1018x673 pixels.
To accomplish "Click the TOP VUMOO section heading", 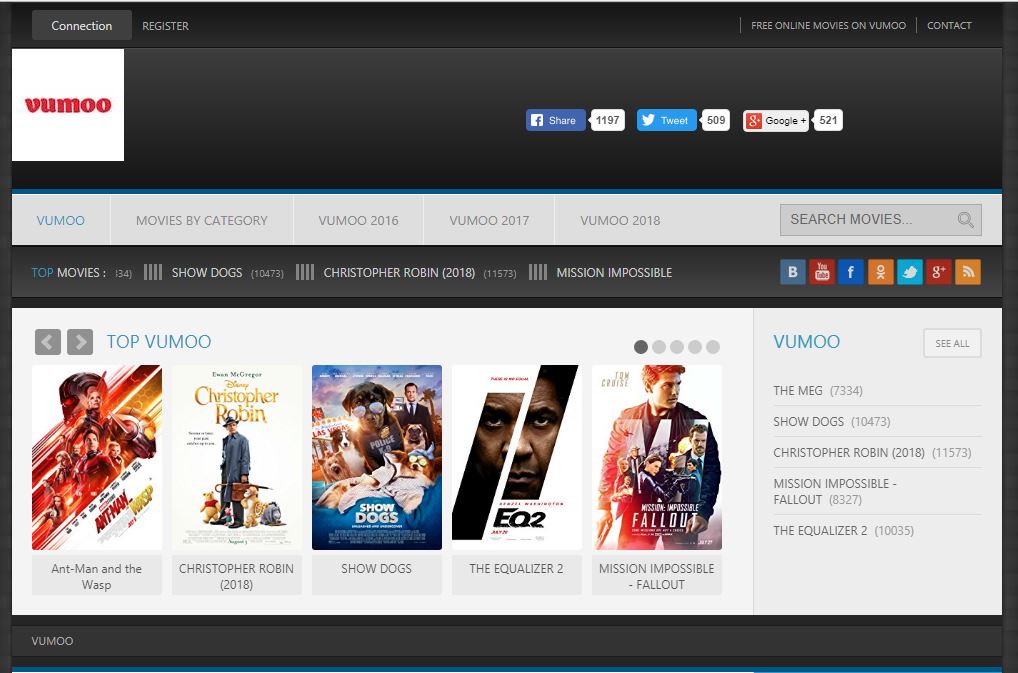I will (x=159, y=341).
